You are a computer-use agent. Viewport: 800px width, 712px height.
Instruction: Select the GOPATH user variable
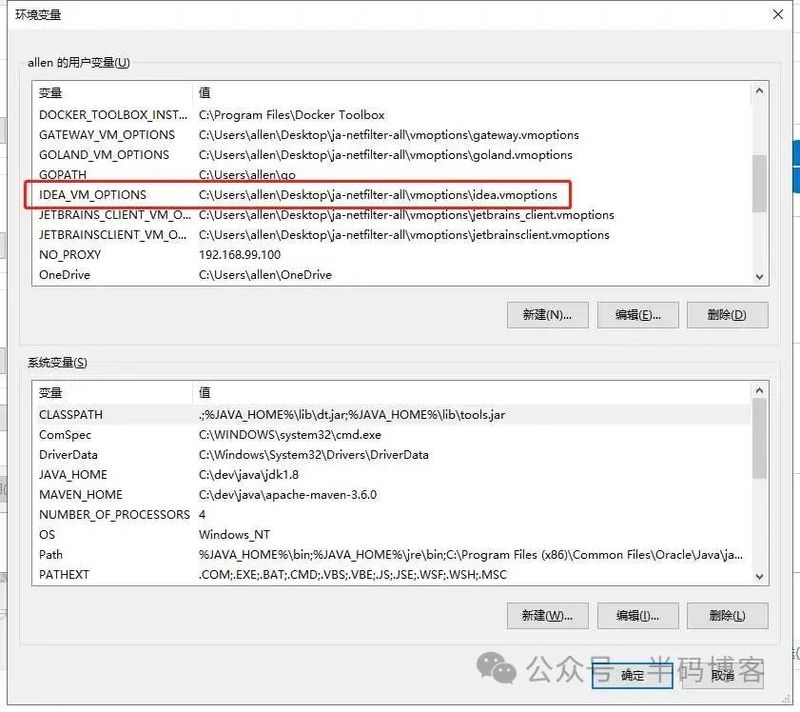pos(63,175)
